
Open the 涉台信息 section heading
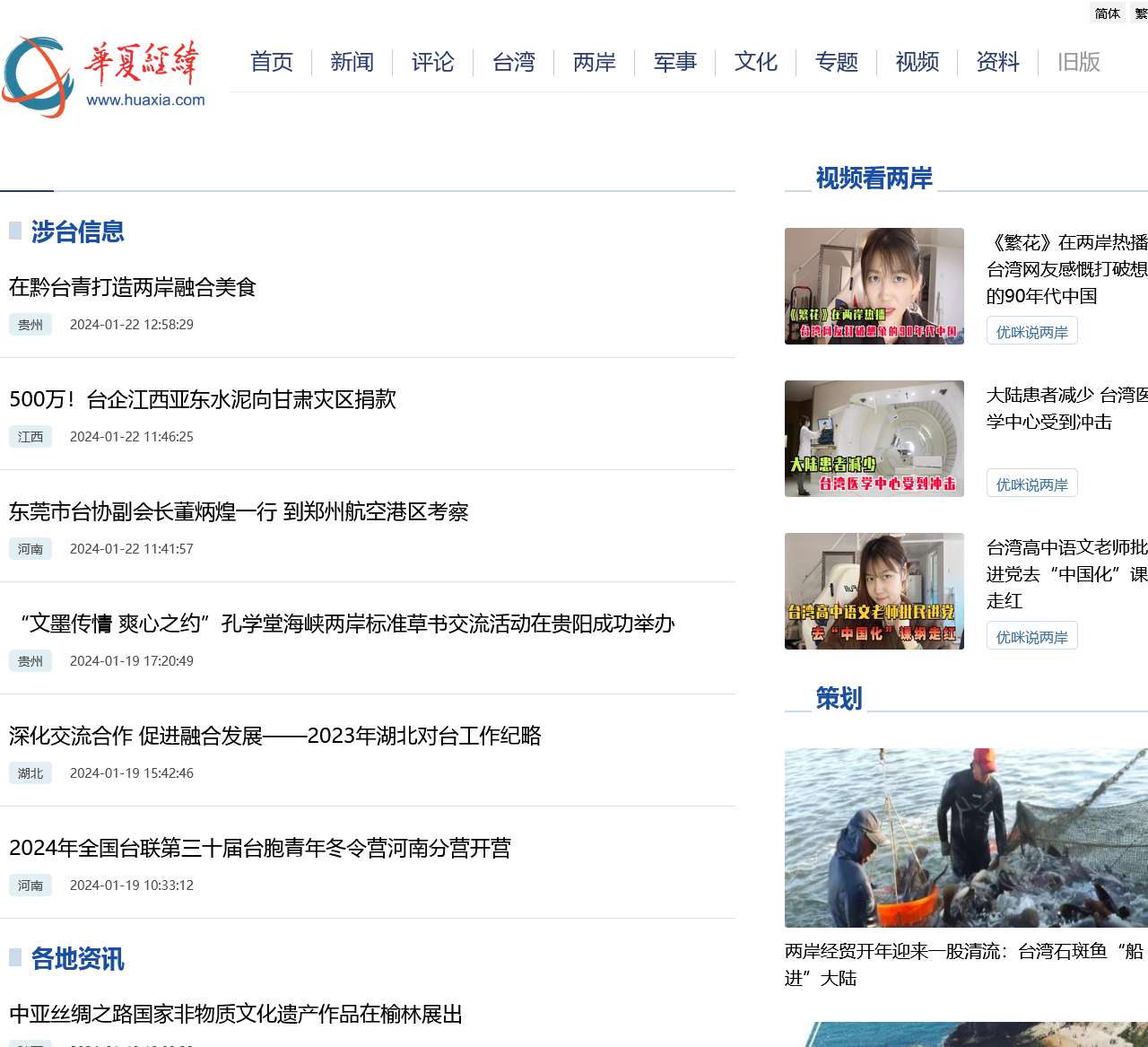(x=78, y=231)
